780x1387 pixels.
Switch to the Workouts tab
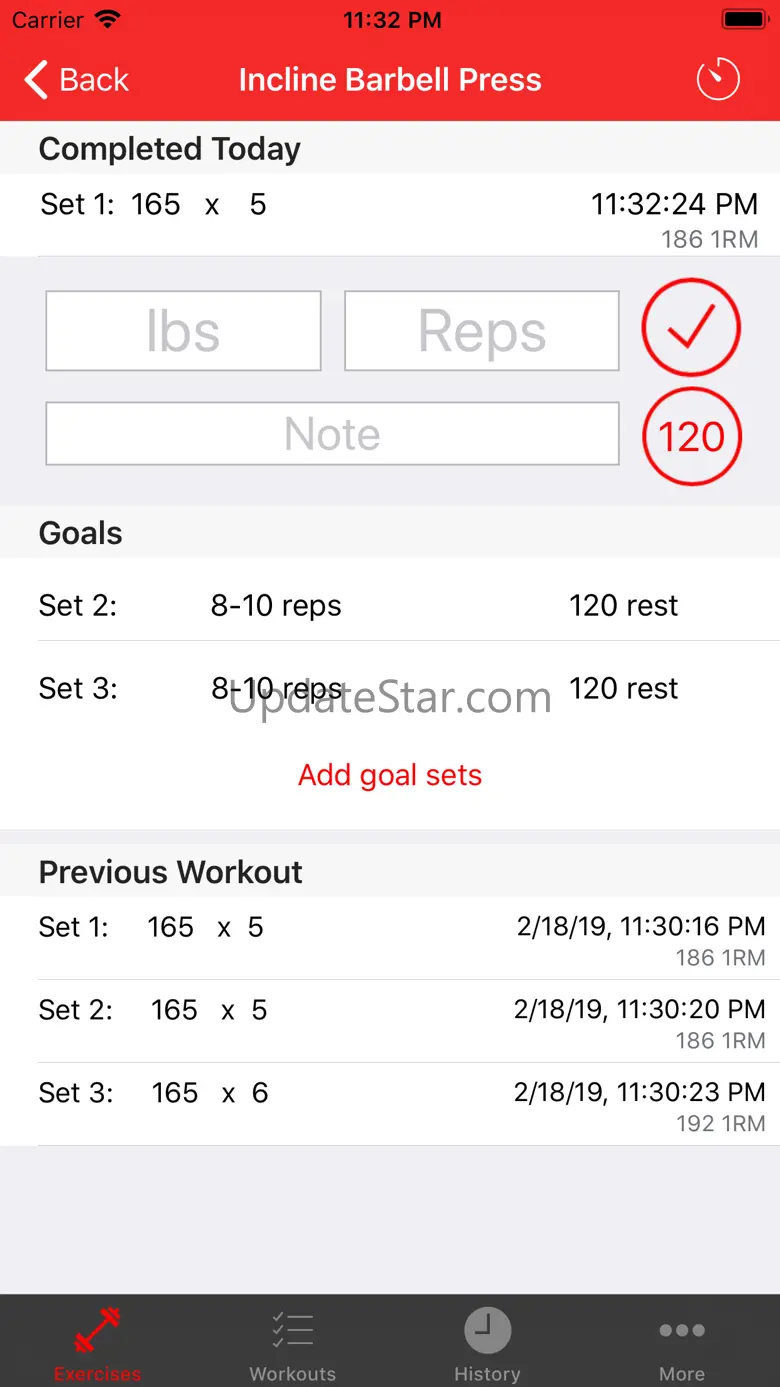292,1342
